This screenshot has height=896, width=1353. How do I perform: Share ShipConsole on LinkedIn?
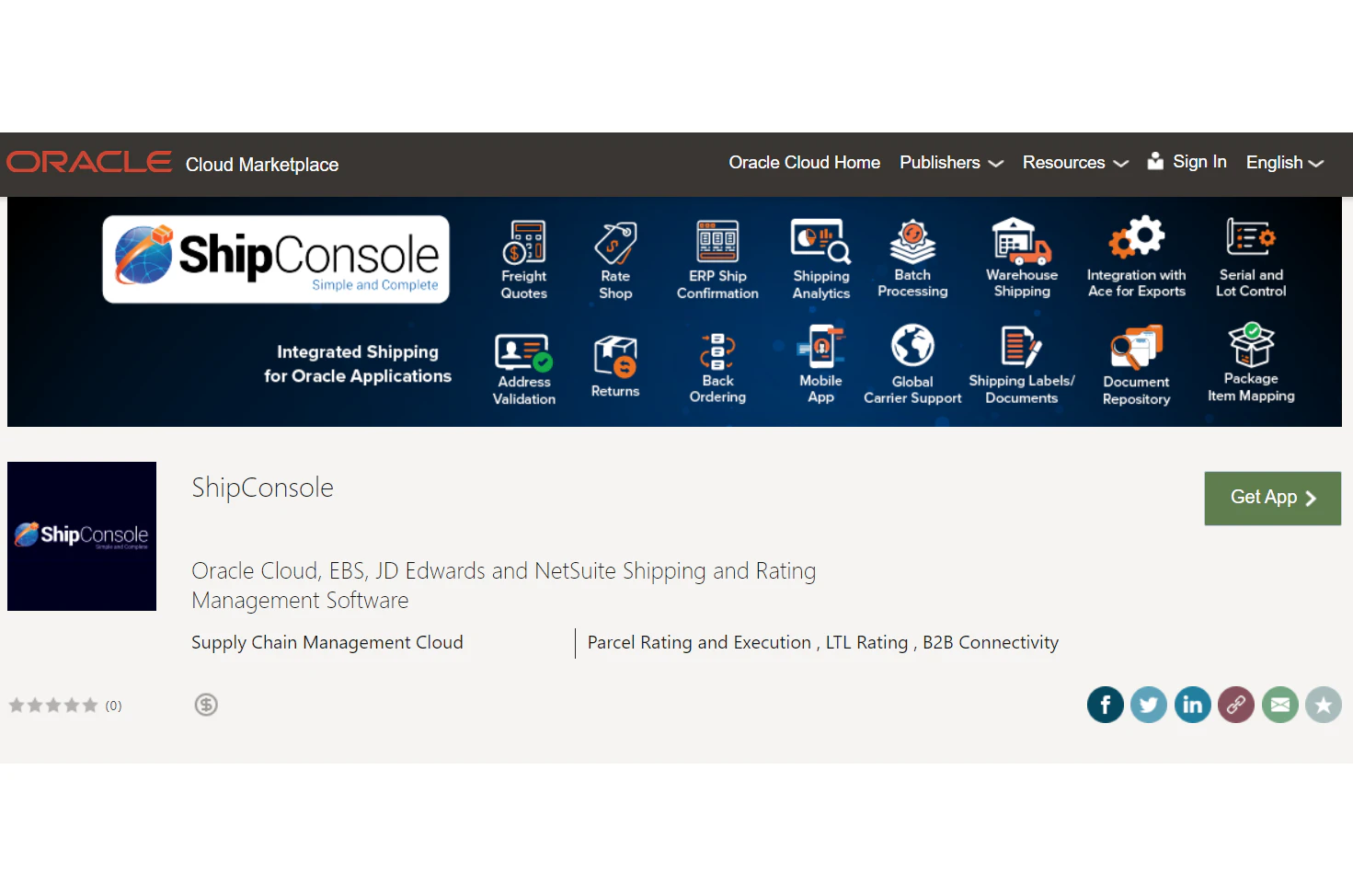point(1192,705)
